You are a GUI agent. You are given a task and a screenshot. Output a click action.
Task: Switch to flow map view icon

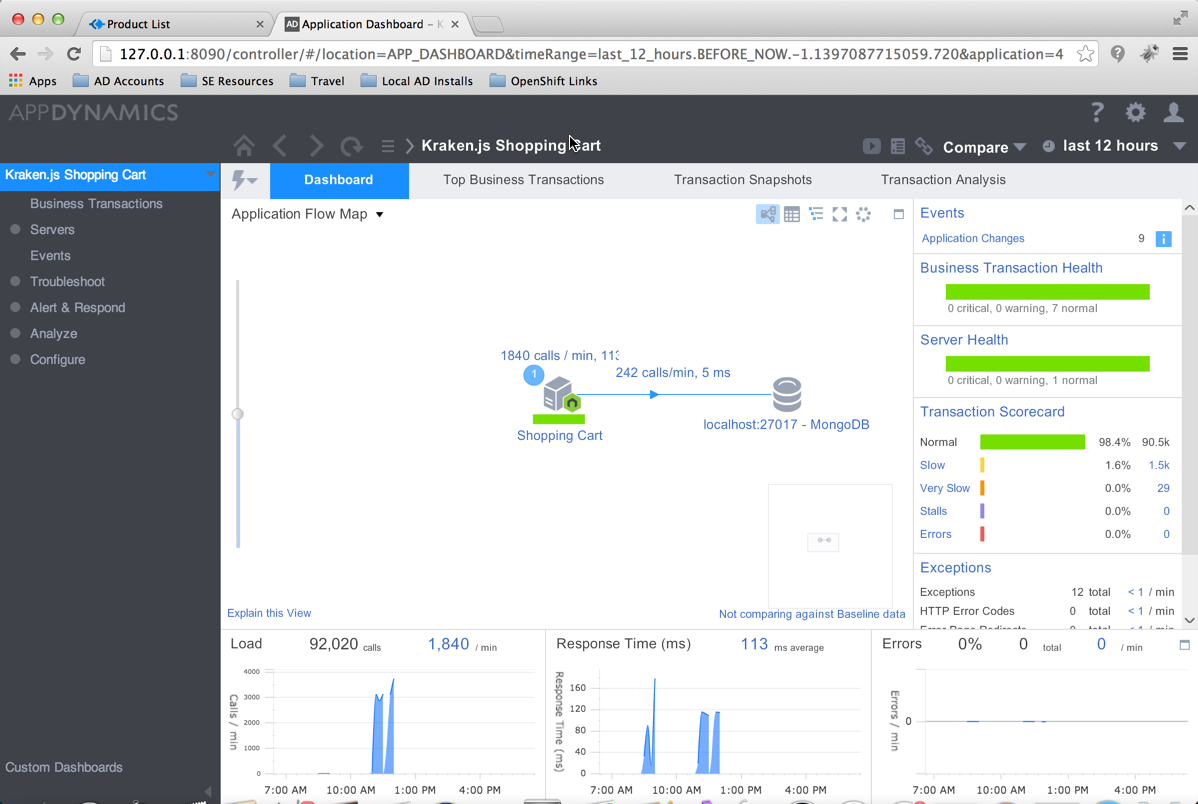click(768, 214)
